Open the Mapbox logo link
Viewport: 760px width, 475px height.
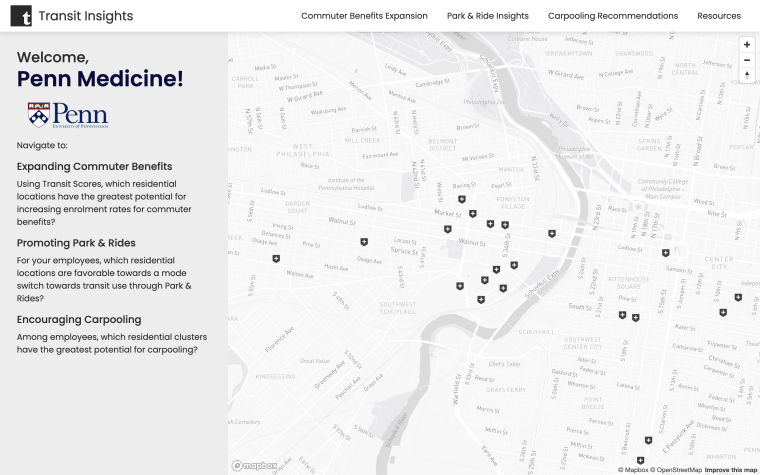254,466
